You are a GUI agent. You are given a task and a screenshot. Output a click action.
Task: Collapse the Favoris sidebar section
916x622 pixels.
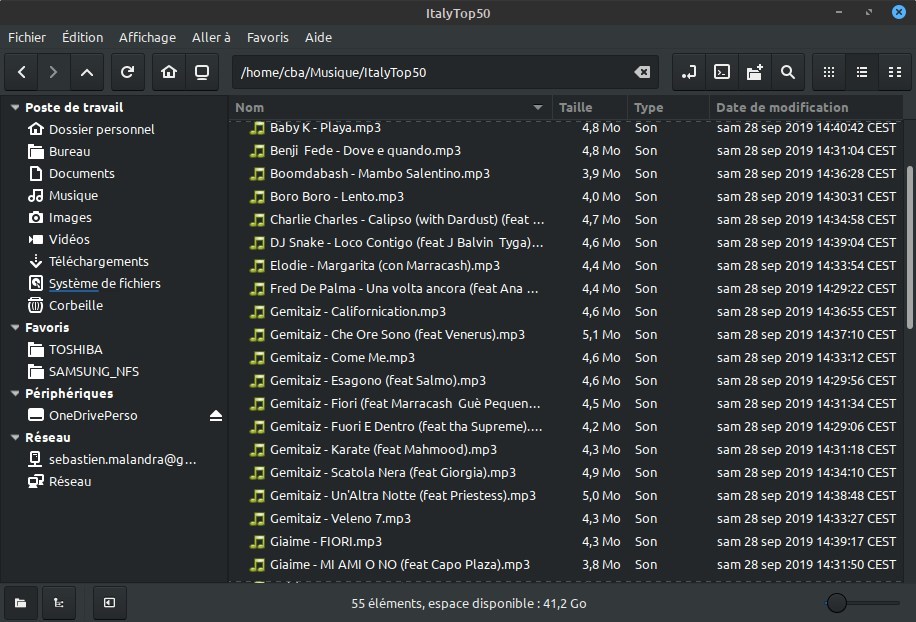pos(15,328)
